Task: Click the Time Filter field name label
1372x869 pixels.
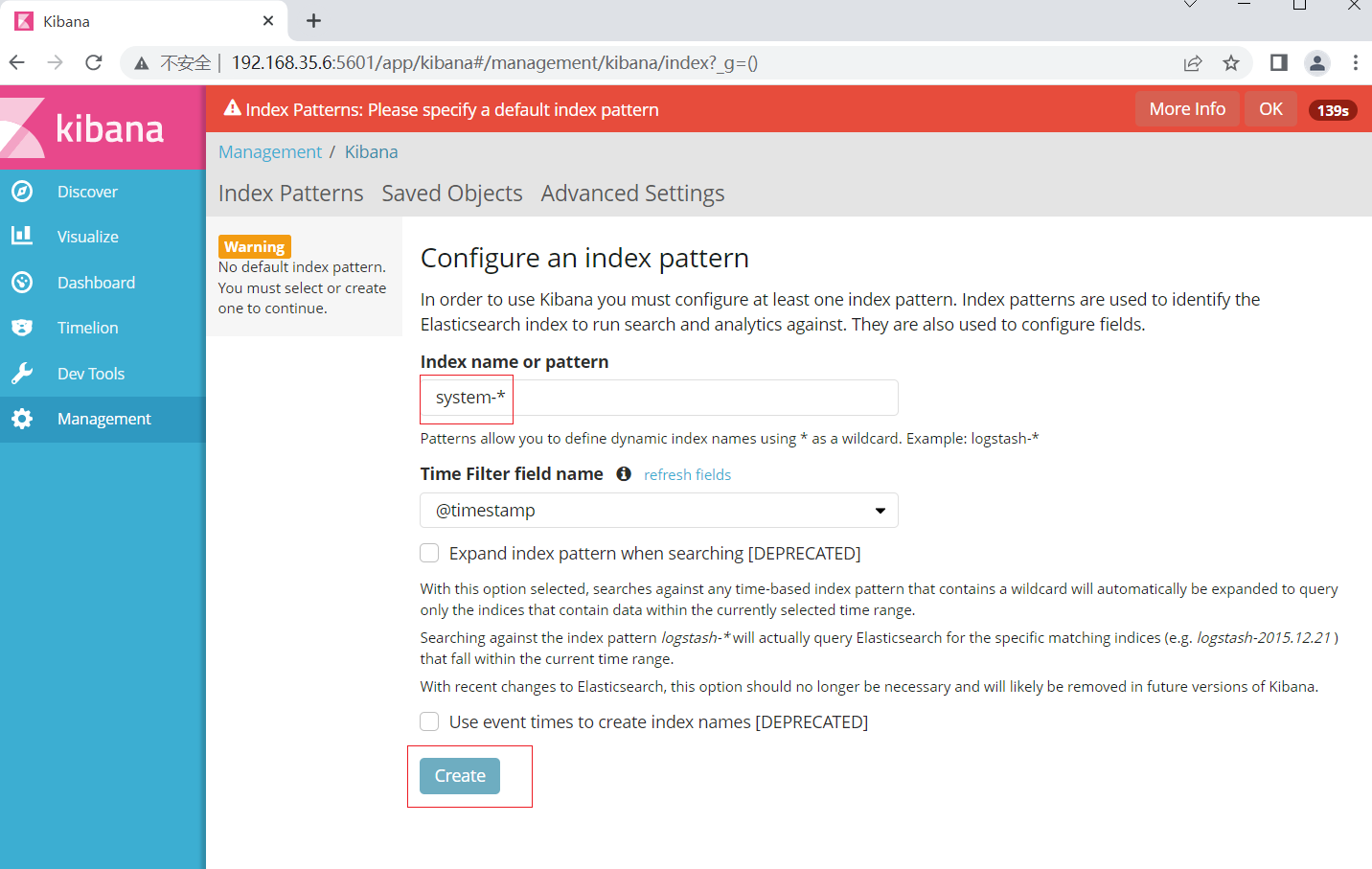Action: (512, 474)
